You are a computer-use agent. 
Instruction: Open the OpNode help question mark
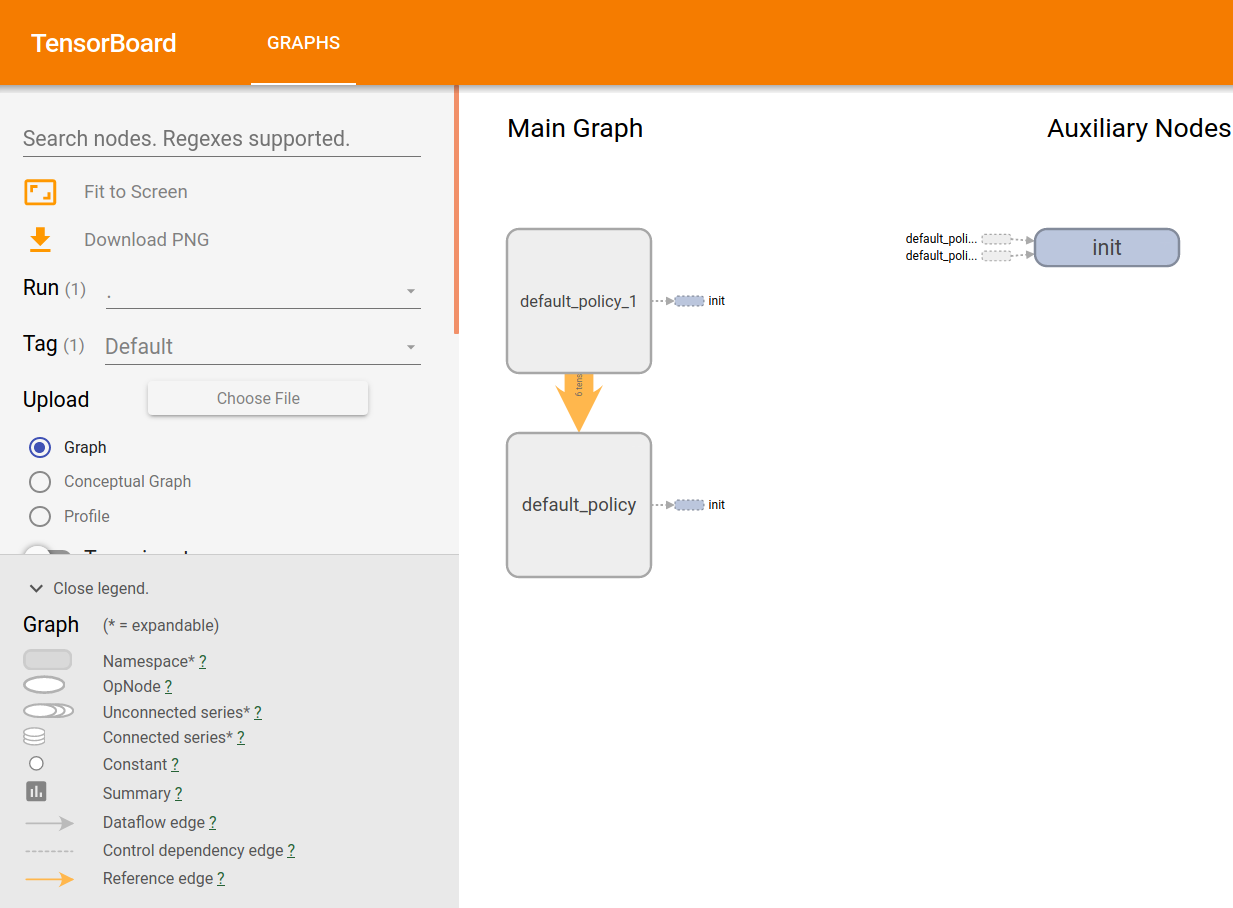pyautogui.click(x=168, y=687)
